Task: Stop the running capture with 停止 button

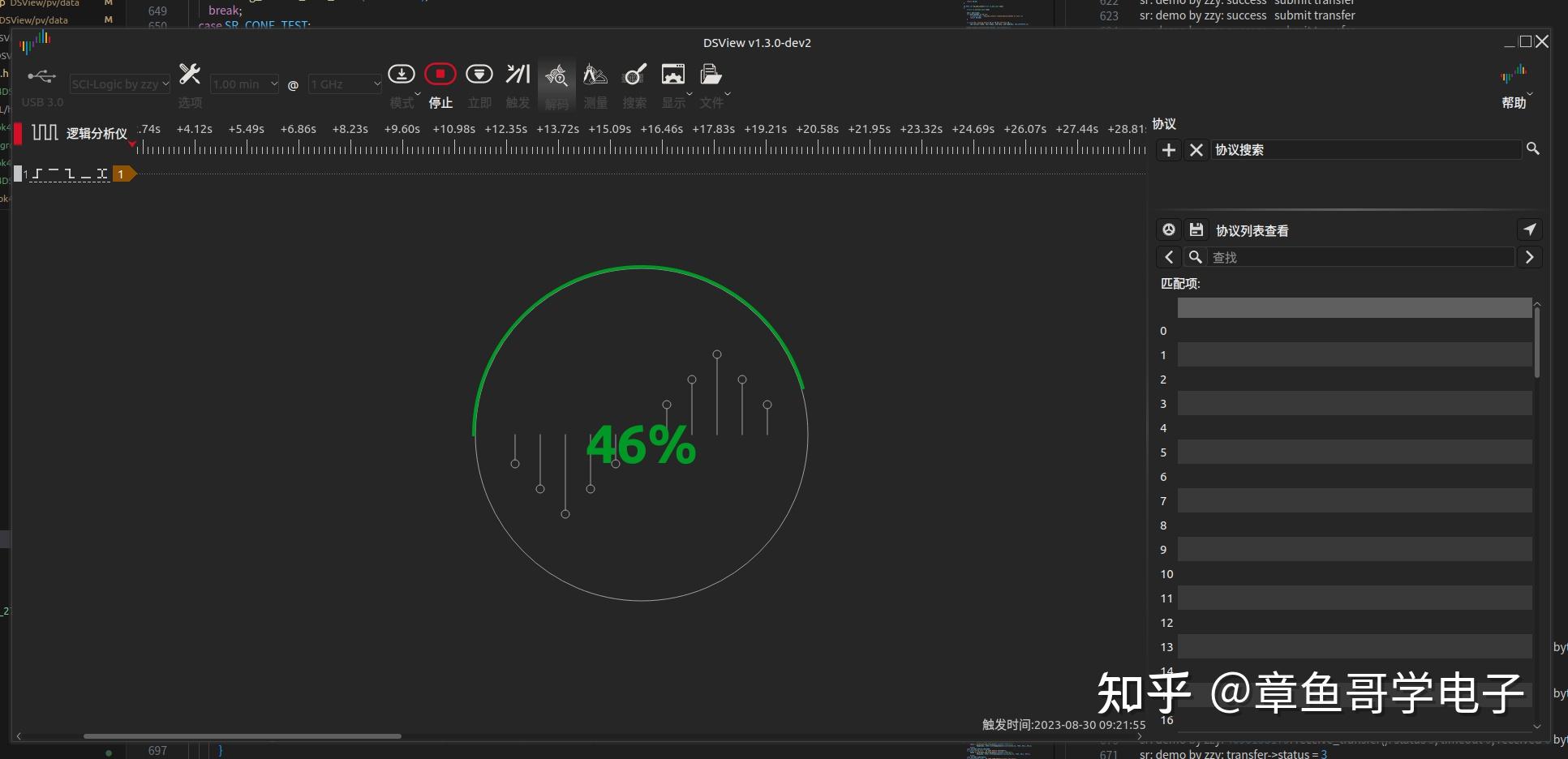Action: click(440, 73)
